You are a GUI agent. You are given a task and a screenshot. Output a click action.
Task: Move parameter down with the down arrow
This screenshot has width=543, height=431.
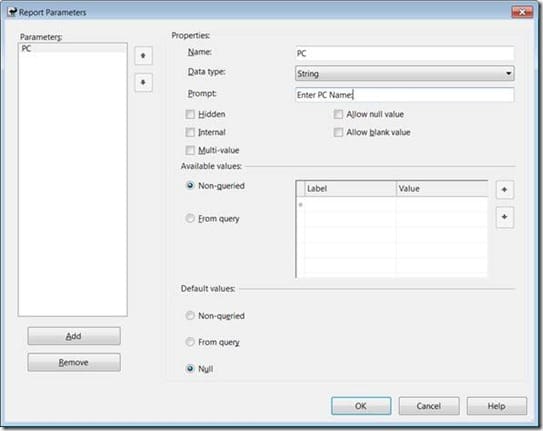pyautogui.click(x=143, y=82)
